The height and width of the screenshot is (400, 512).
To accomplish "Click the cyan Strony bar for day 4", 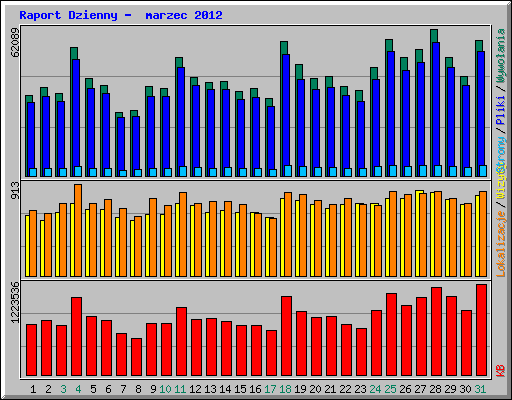I will [78, 171].
